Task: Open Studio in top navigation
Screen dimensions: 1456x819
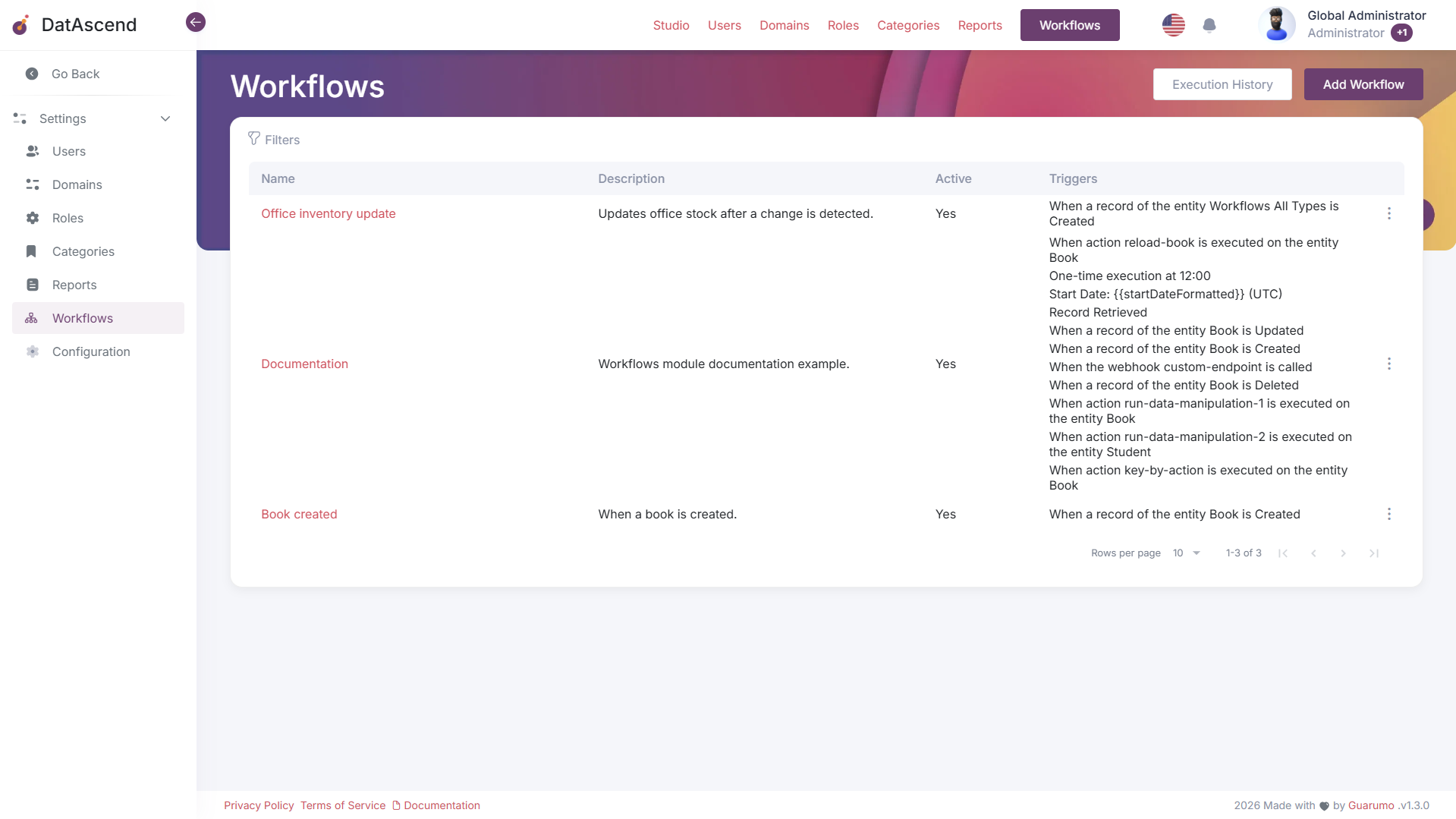Action: [671, 25]
